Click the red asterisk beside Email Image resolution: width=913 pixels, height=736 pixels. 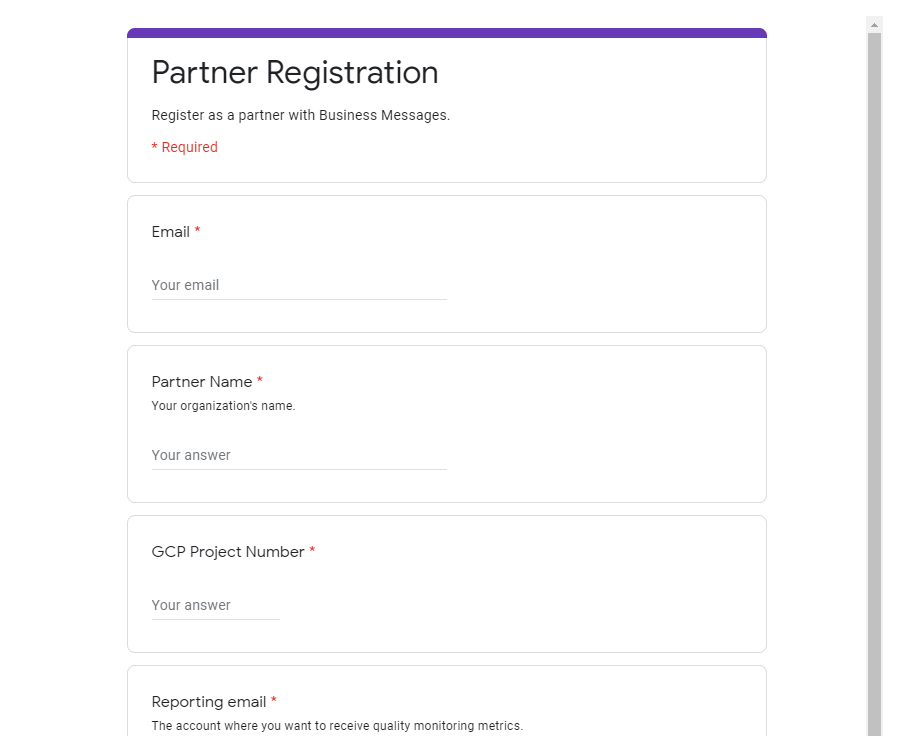[197, 230]
